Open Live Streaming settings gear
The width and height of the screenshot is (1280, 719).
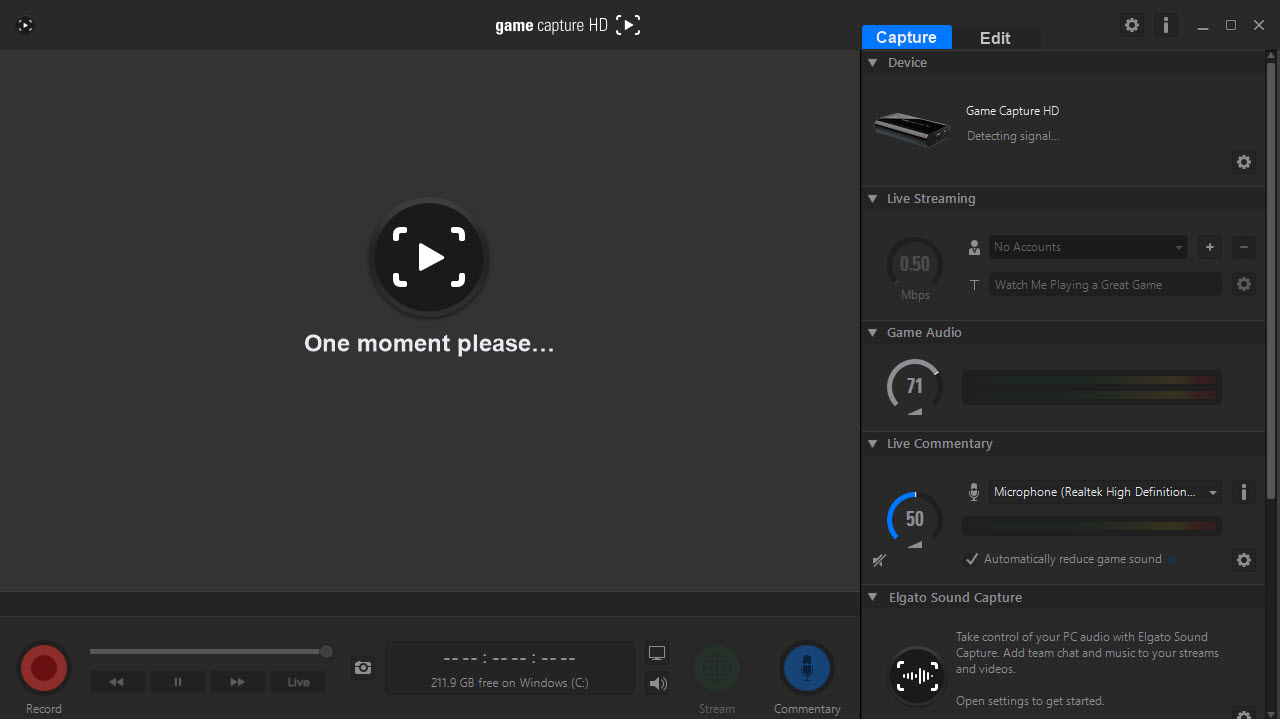[1244, 285]
